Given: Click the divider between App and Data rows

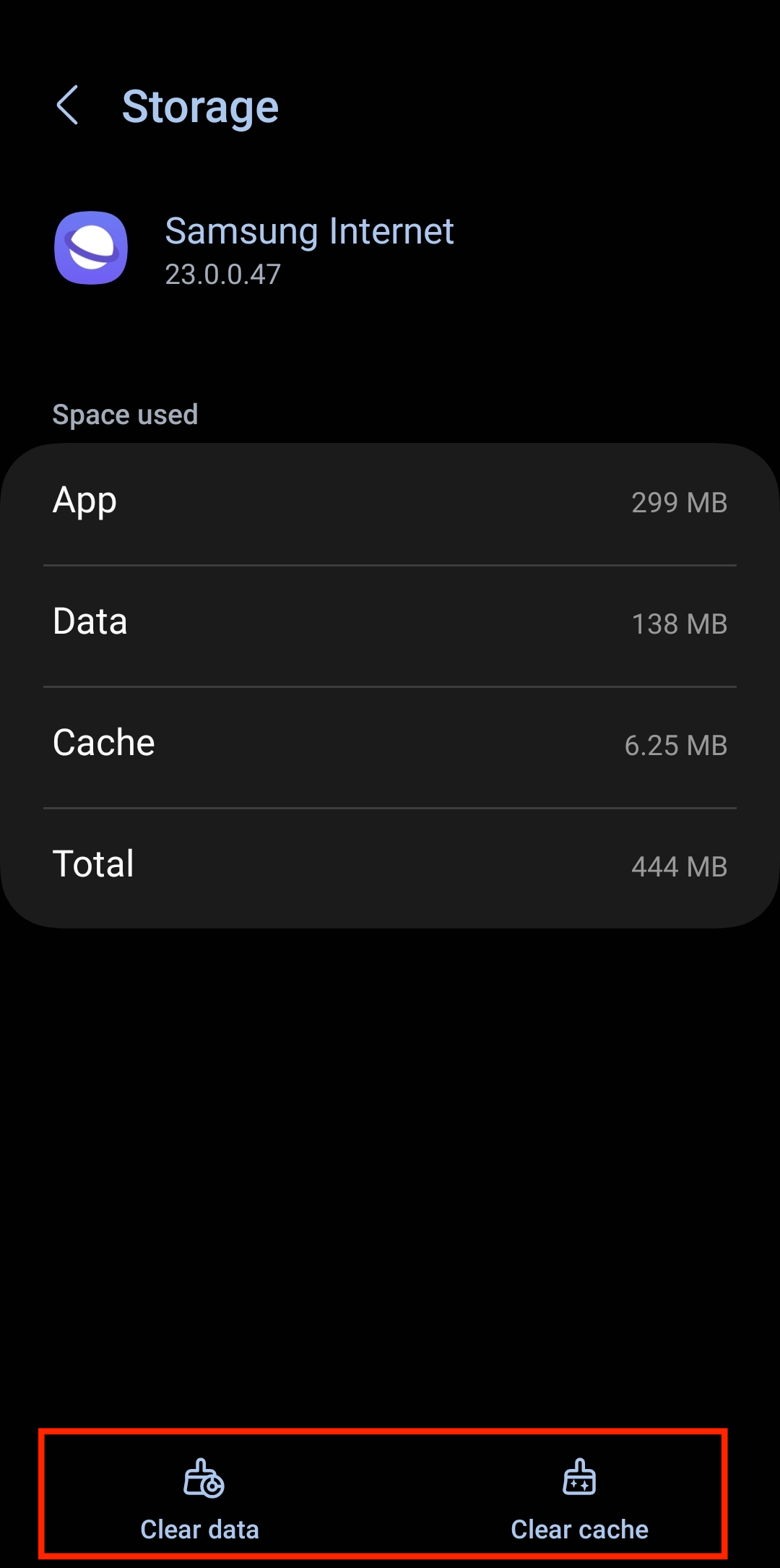Looking at the screenshot, I should pyautogui.click(x=390, y=565).
